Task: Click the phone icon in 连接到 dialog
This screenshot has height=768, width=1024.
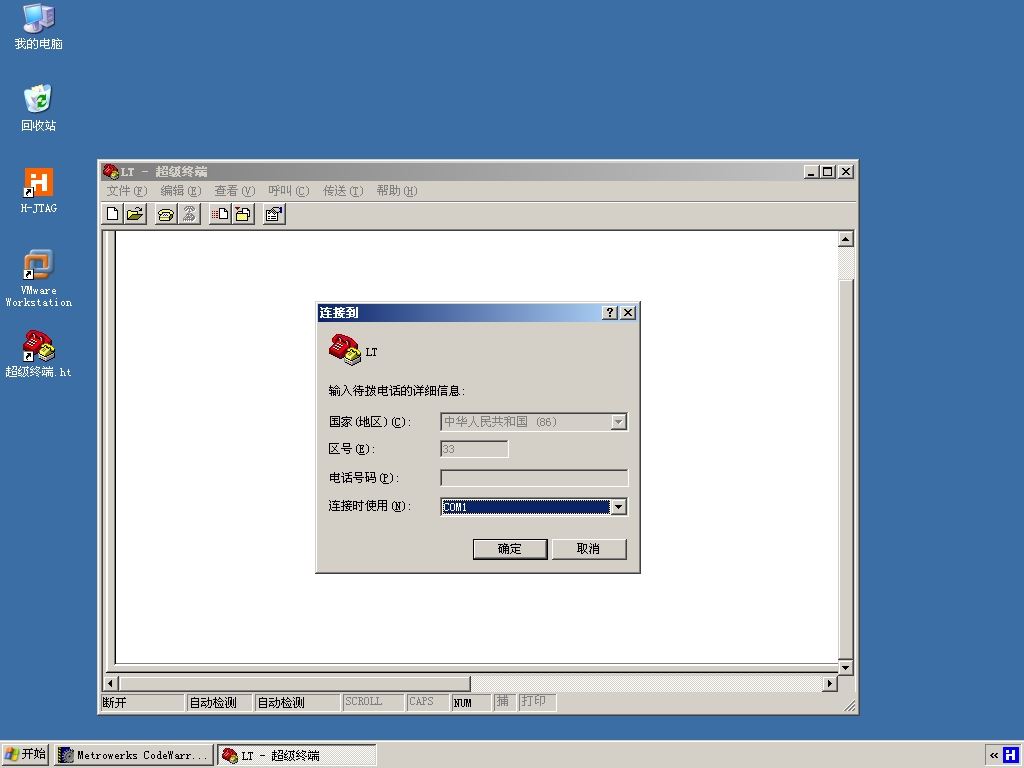Action: pyautogui.click(x=345, y=349)
